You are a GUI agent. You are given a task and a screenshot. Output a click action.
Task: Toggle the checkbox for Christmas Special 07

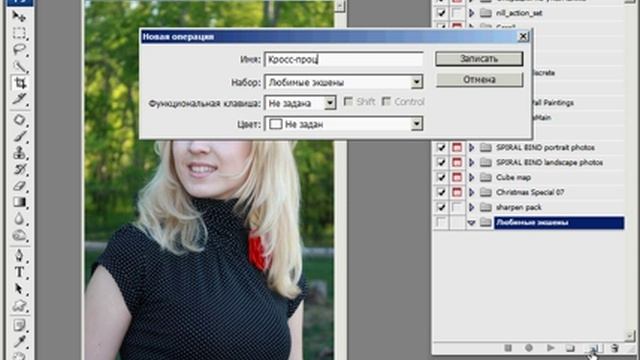pyautogui.click(x=441, y=192)
